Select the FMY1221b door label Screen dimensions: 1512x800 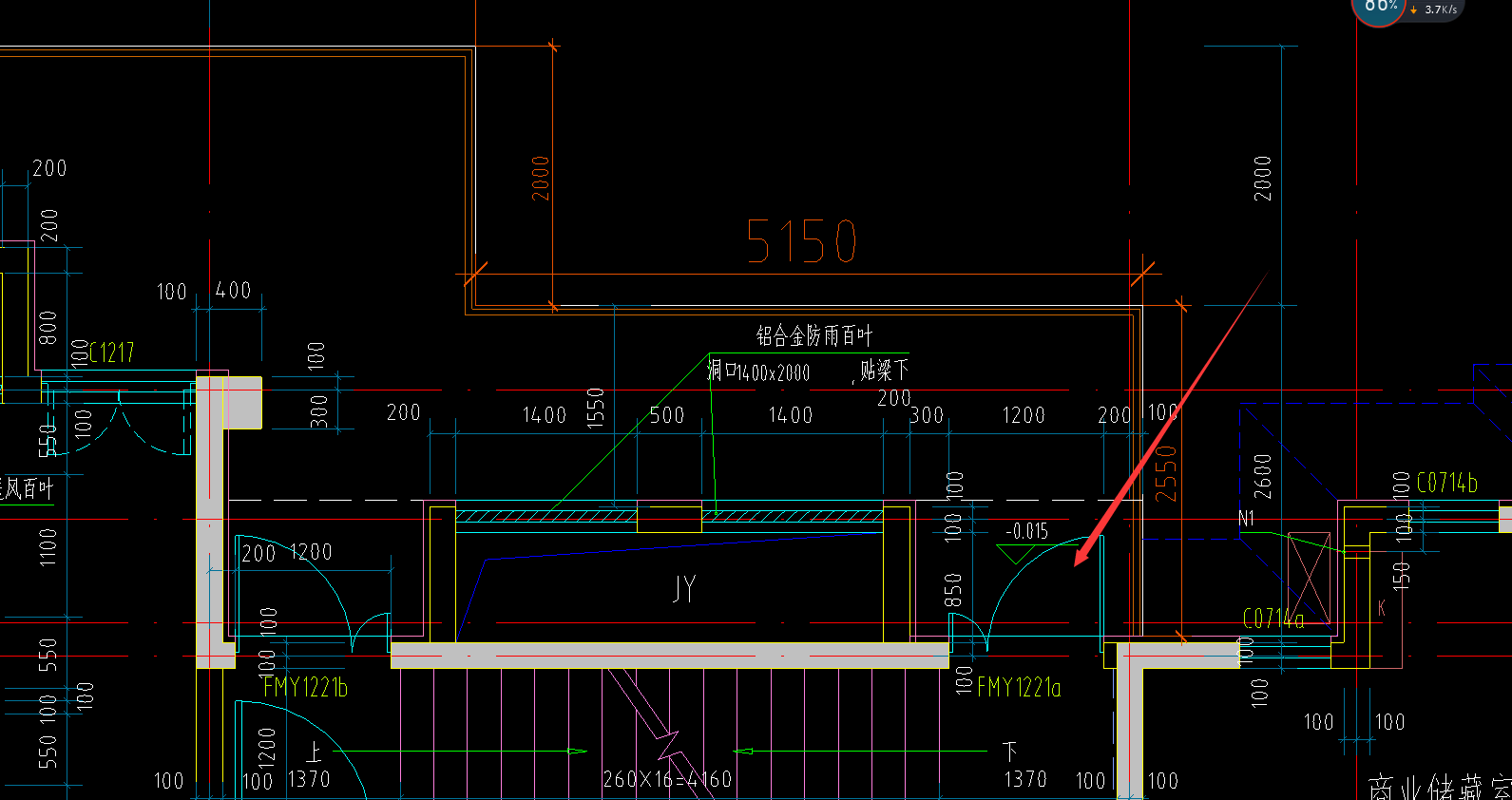[306, 687]
